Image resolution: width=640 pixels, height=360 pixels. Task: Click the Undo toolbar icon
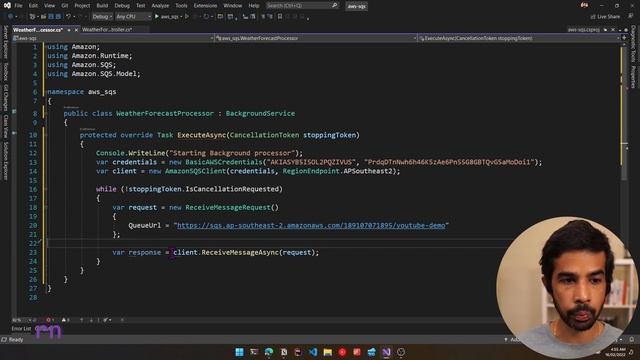click(x=68, y=17)
